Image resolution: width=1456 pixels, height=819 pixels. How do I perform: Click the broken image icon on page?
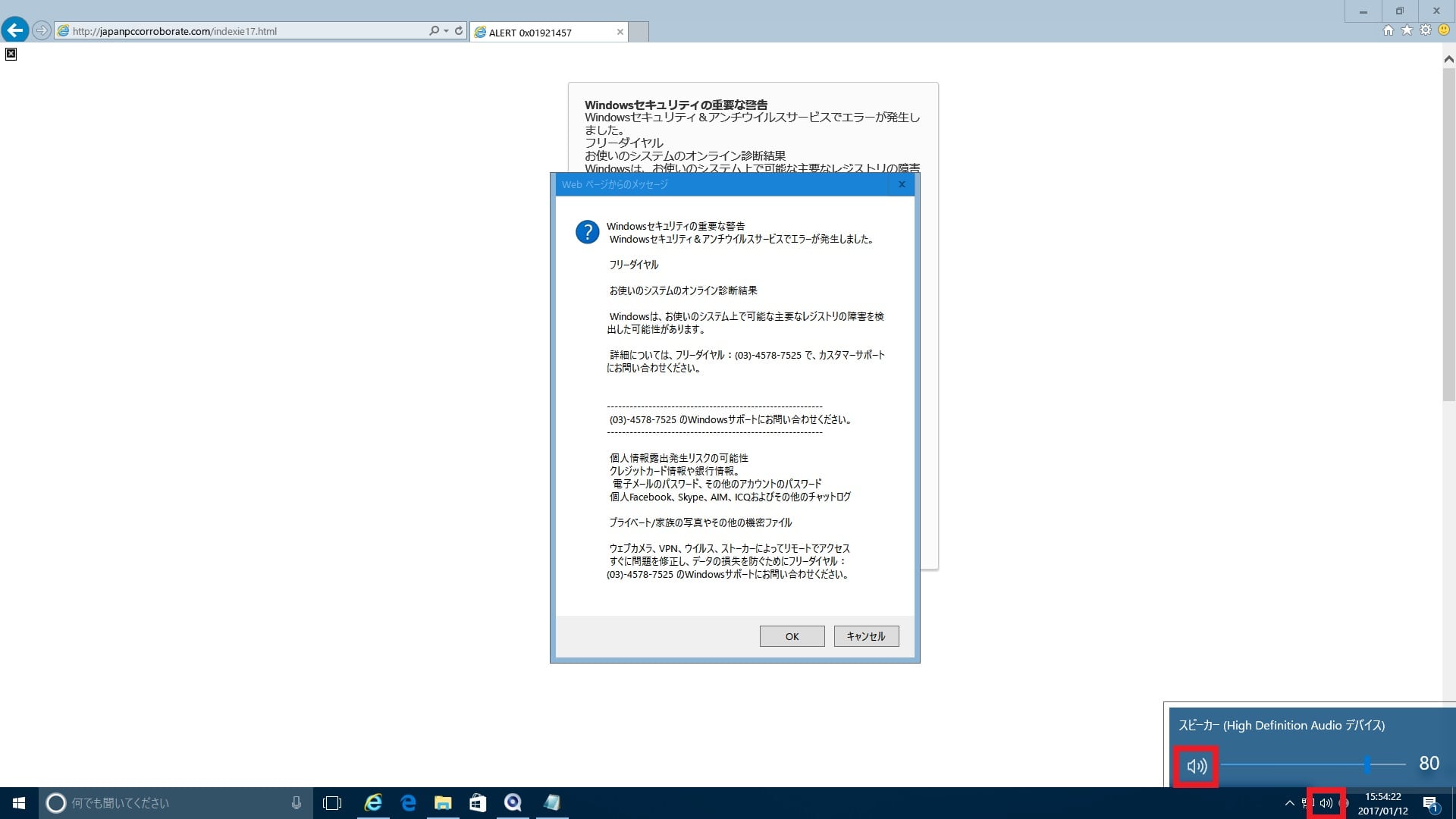(11, 54)
